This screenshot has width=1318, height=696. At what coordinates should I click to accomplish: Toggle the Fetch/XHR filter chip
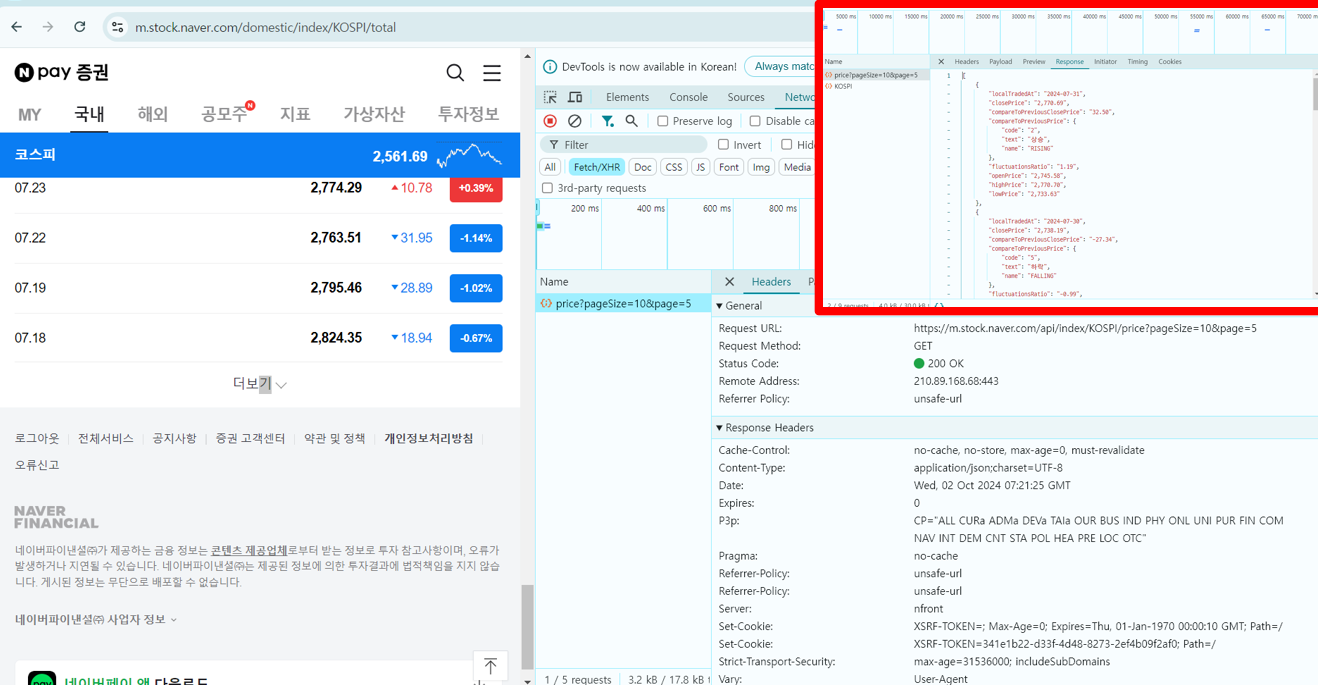point(596,167)
